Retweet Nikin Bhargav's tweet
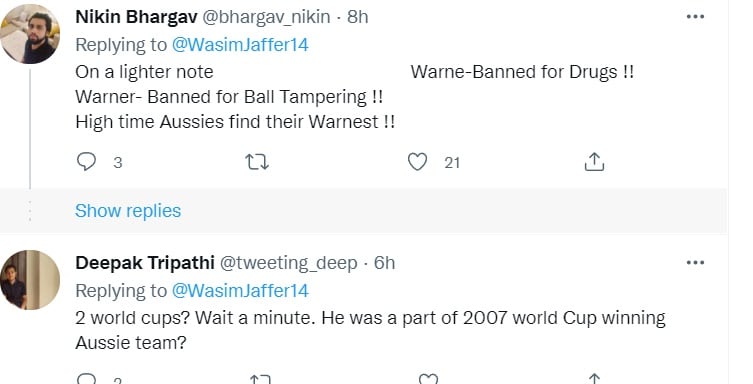 257,162
